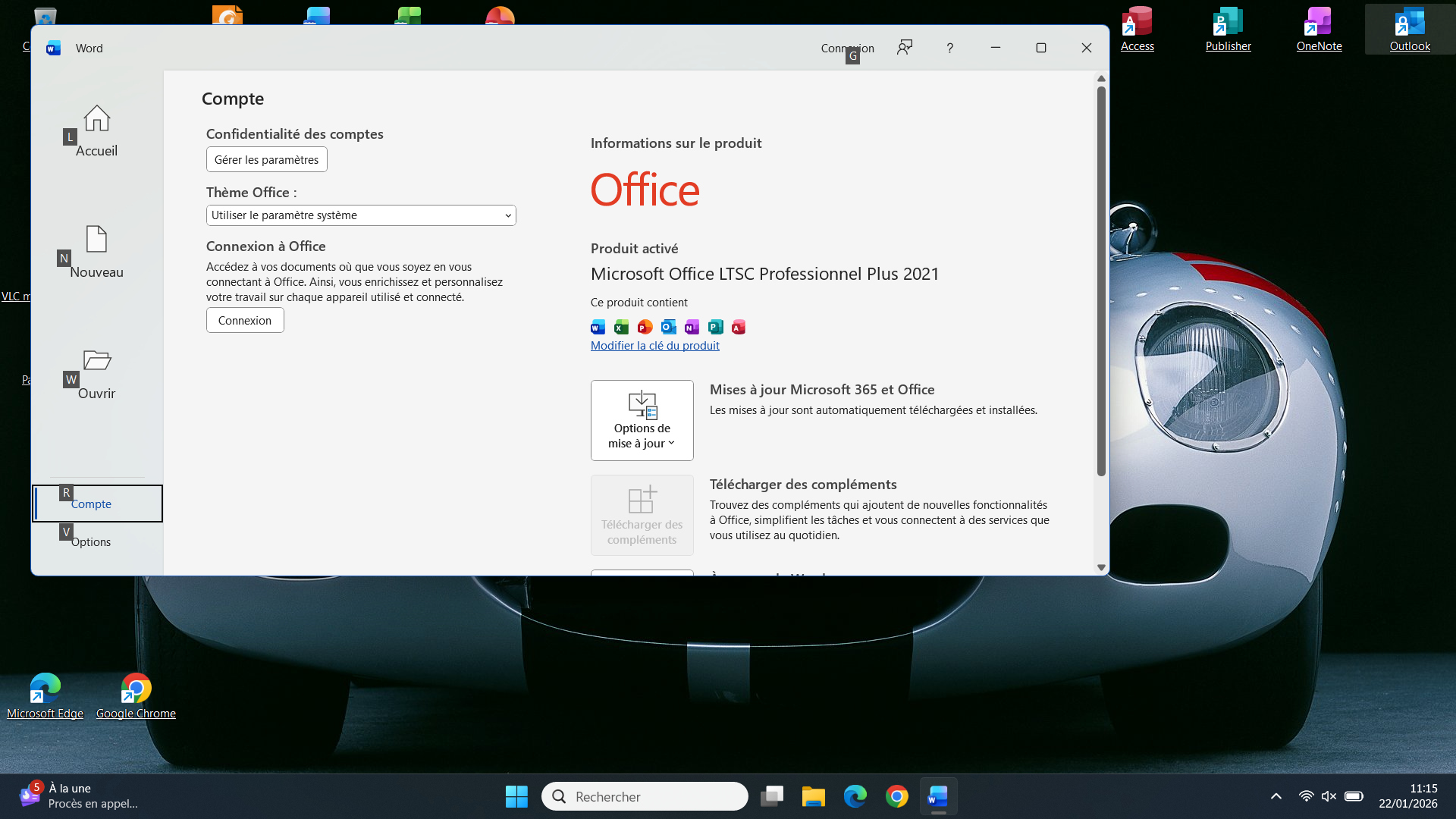Click the Ouvrir folder icon
Viewport: 1456px width, 819px height.
click(97, 360)
